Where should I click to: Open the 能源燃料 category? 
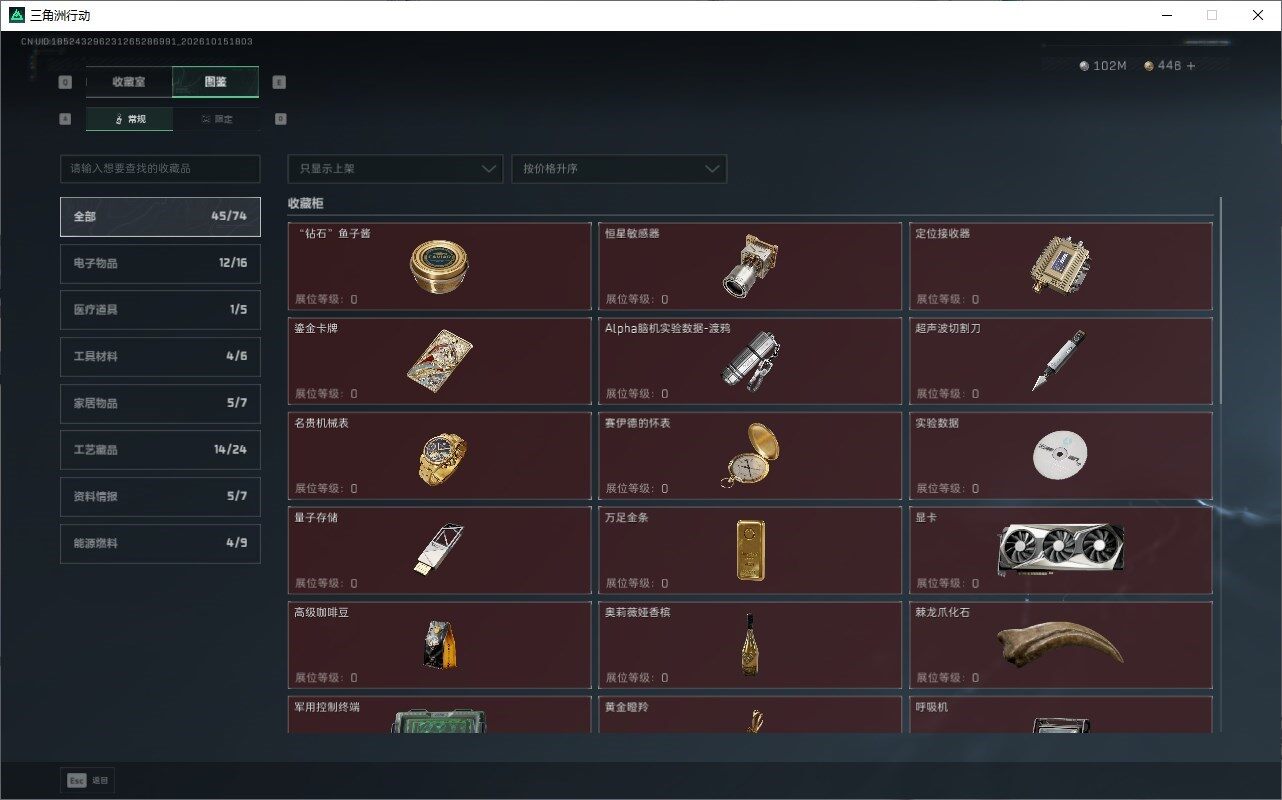click(x=160, y=543)
